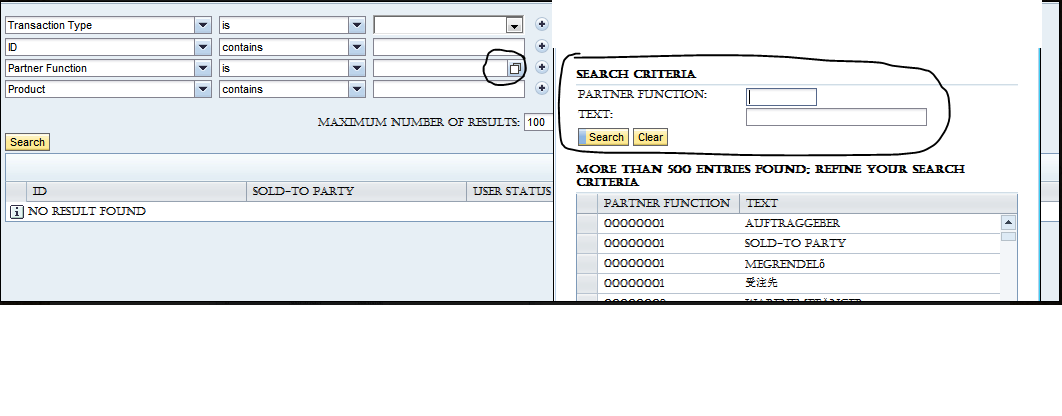Viewport: 1062px width, 416px height.
Task: Click the Auftraggeber text cell
Action: click(792, 224)
